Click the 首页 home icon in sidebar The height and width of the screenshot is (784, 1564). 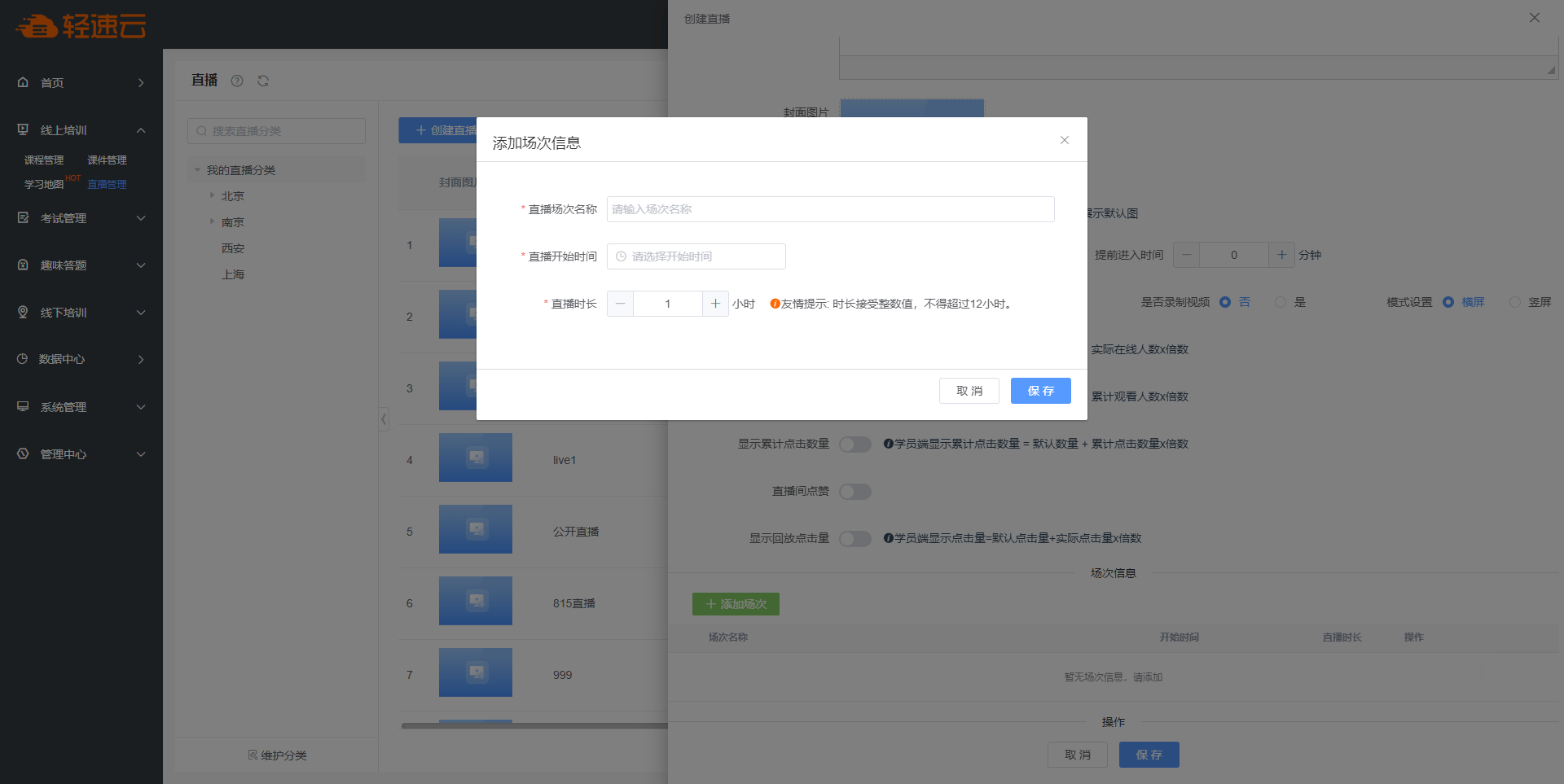(23, 82)
